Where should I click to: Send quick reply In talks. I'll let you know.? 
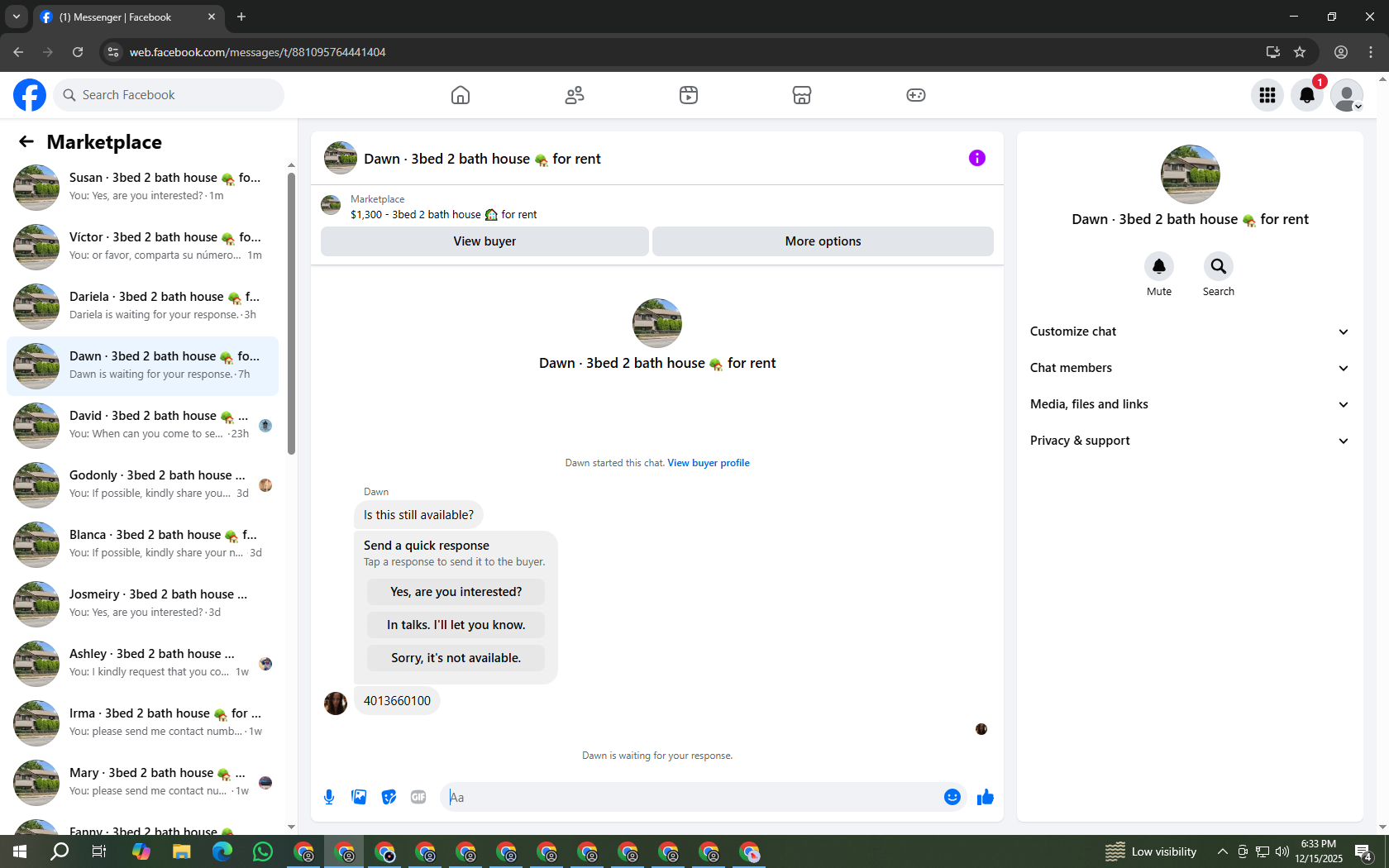(x=456, y=625)
